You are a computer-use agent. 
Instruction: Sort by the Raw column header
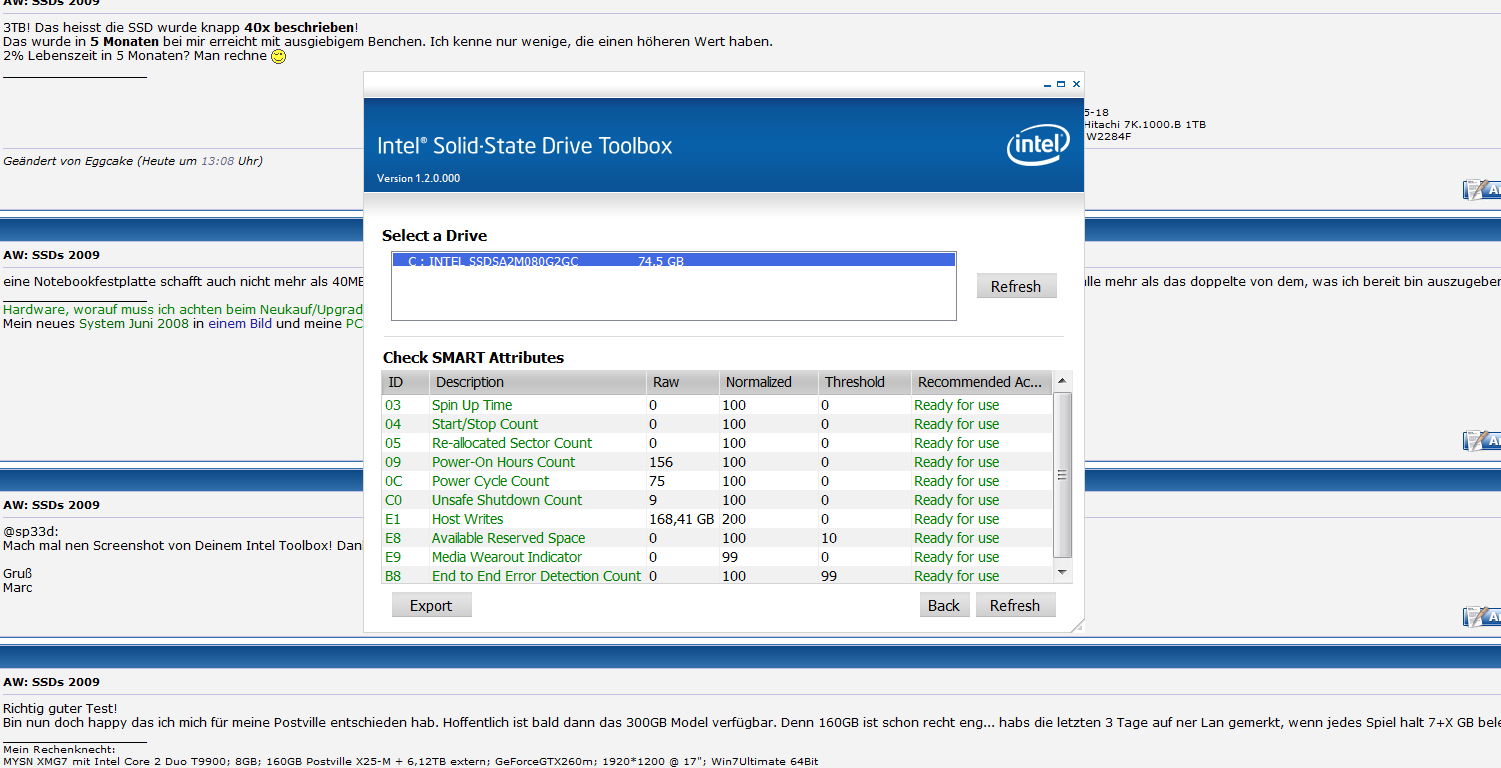[683, 382]
